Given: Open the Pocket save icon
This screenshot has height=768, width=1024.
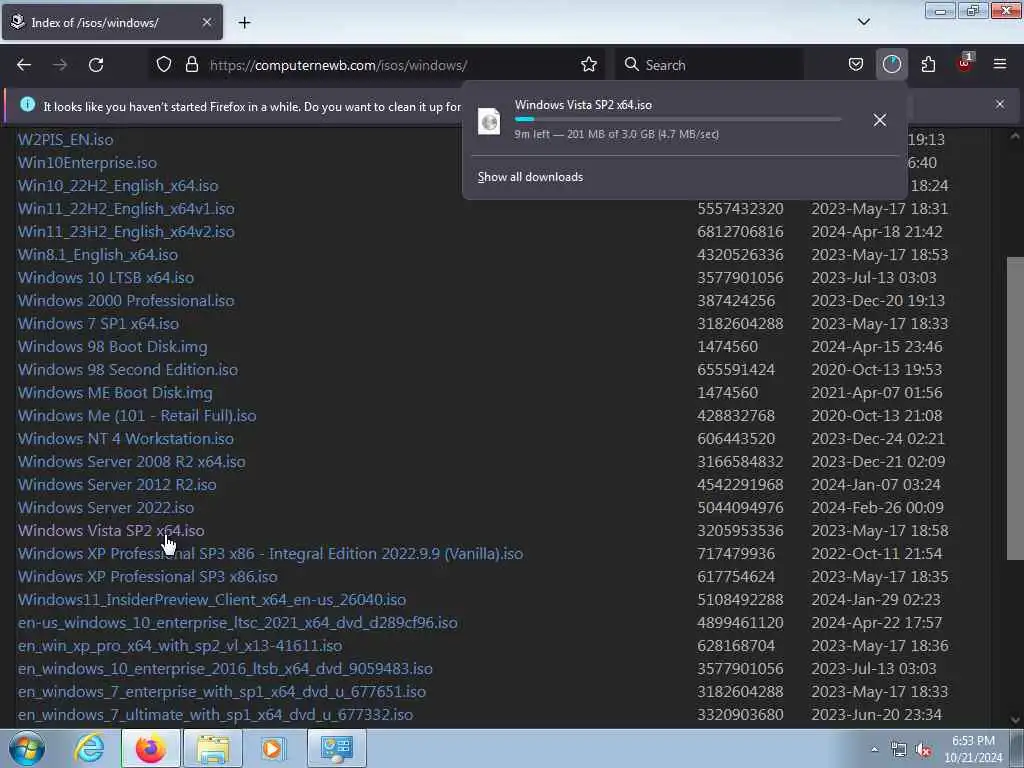Looking at the screenshot, I should coord(856,65).
